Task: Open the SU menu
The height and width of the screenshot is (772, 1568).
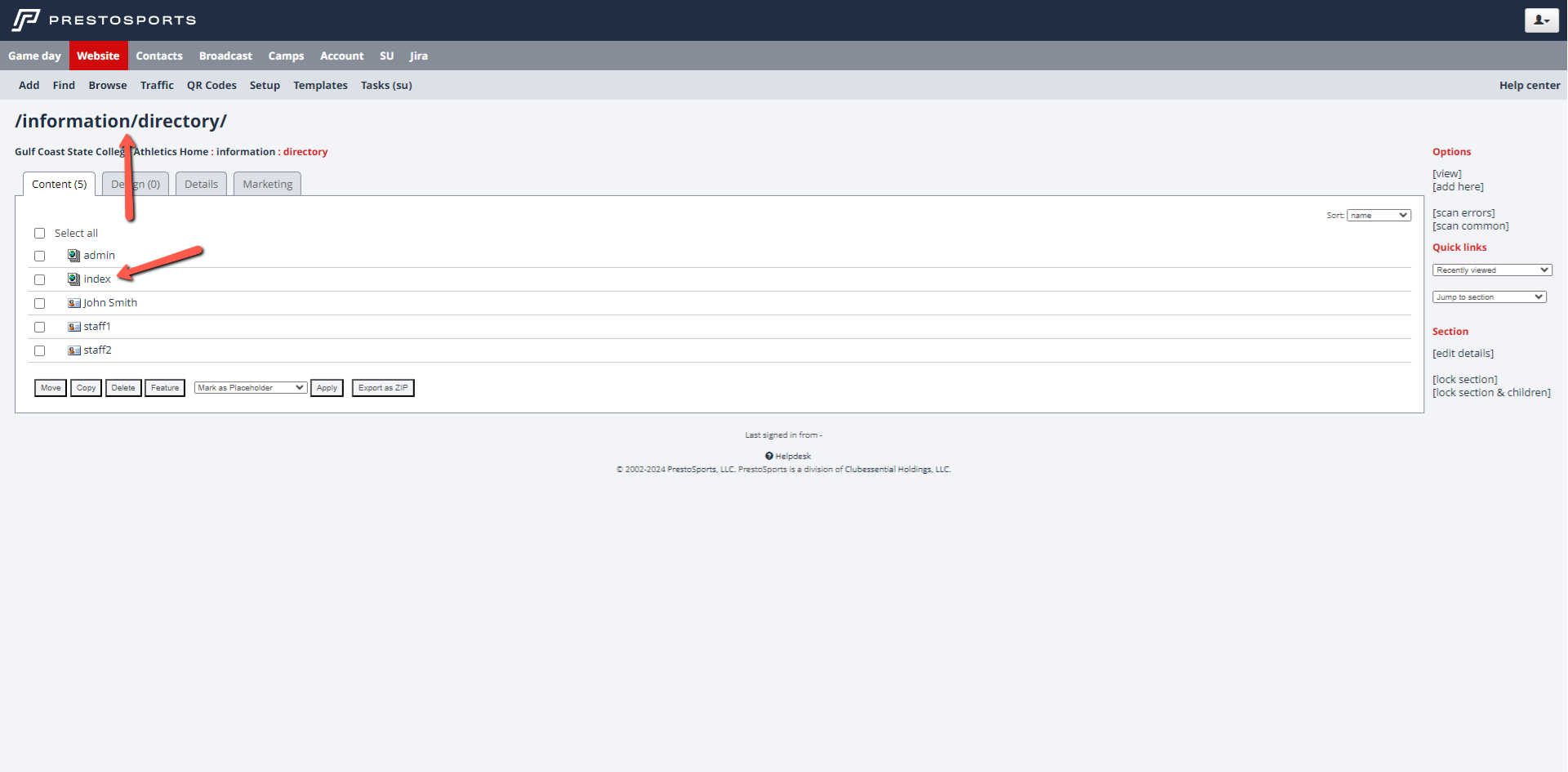Action: pyautogui.click(x=386, y=56)
